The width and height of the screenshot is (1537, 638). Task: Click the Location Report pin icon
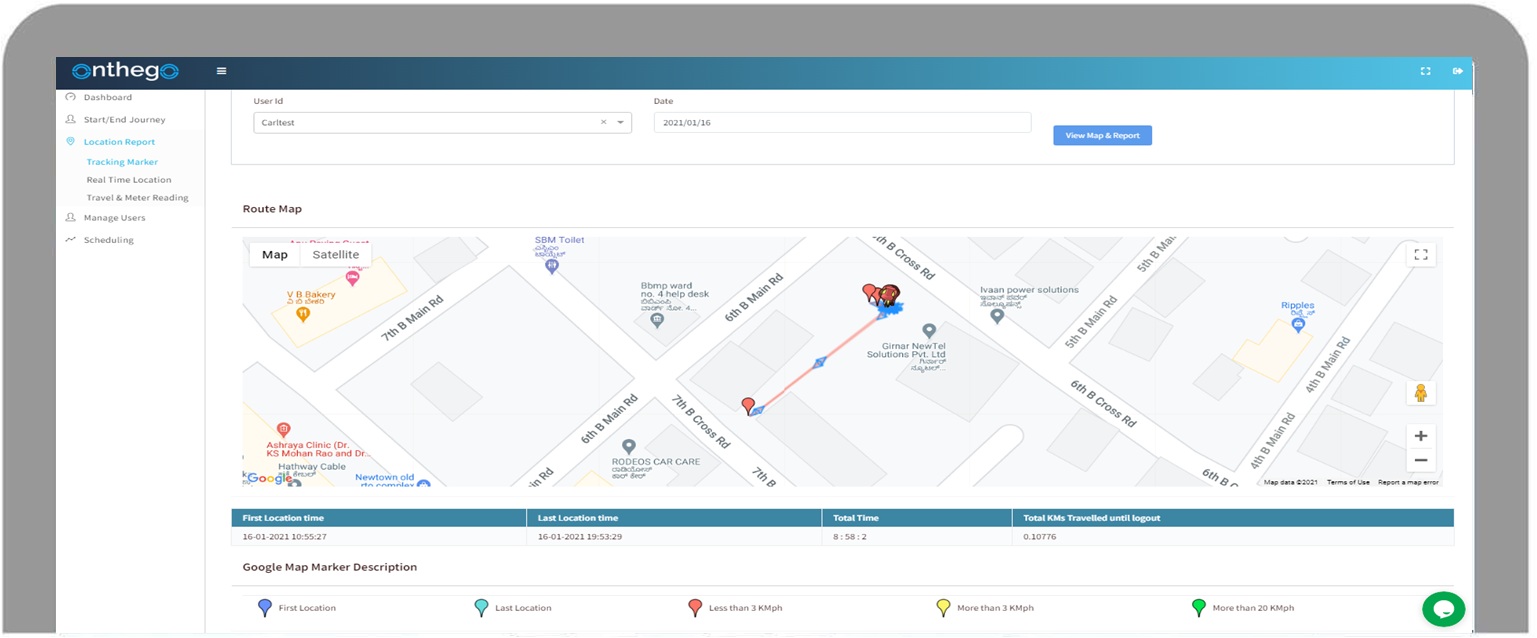(70, 142)
